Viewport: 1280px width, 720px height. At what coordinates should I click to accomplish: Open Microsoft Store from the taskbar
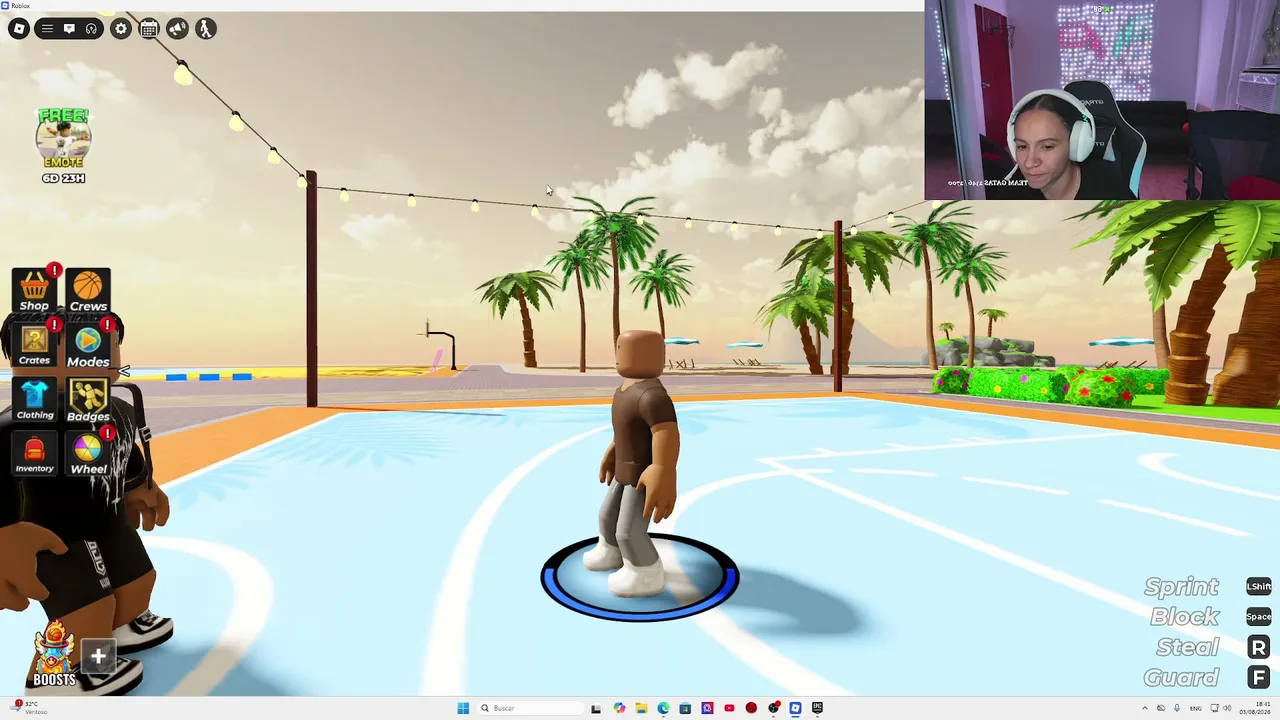(685, 708)
